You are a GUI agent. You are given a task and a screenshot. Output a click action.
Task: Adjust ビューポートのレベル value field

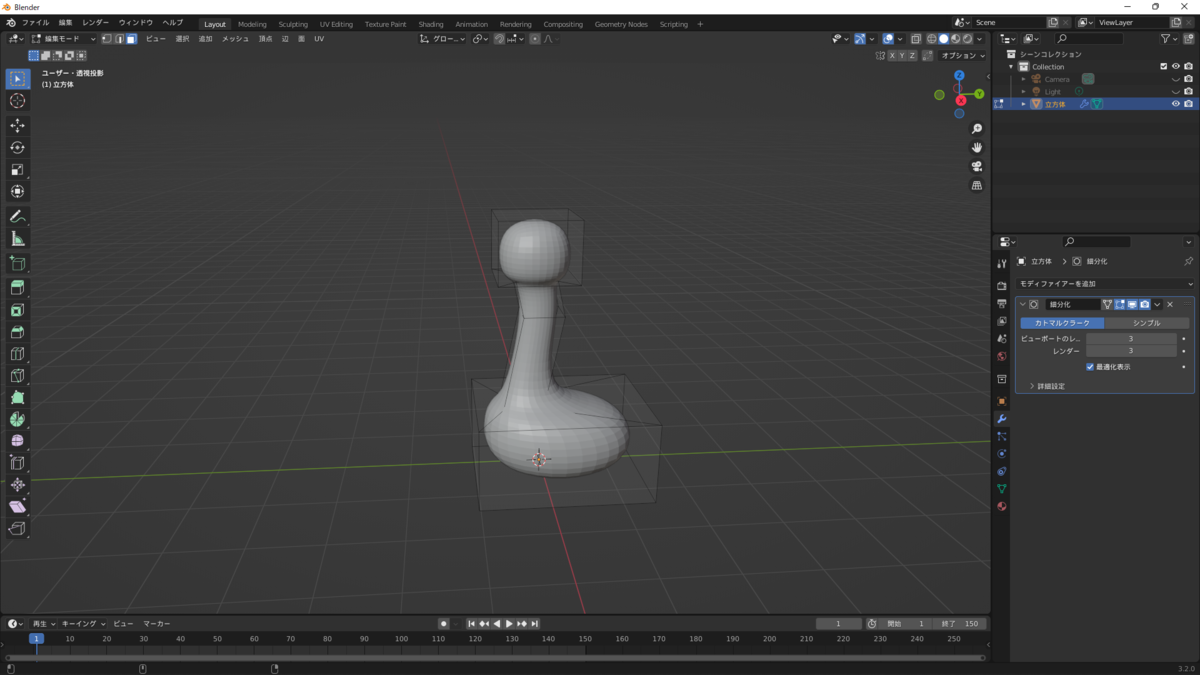(x=1131, y=339)
